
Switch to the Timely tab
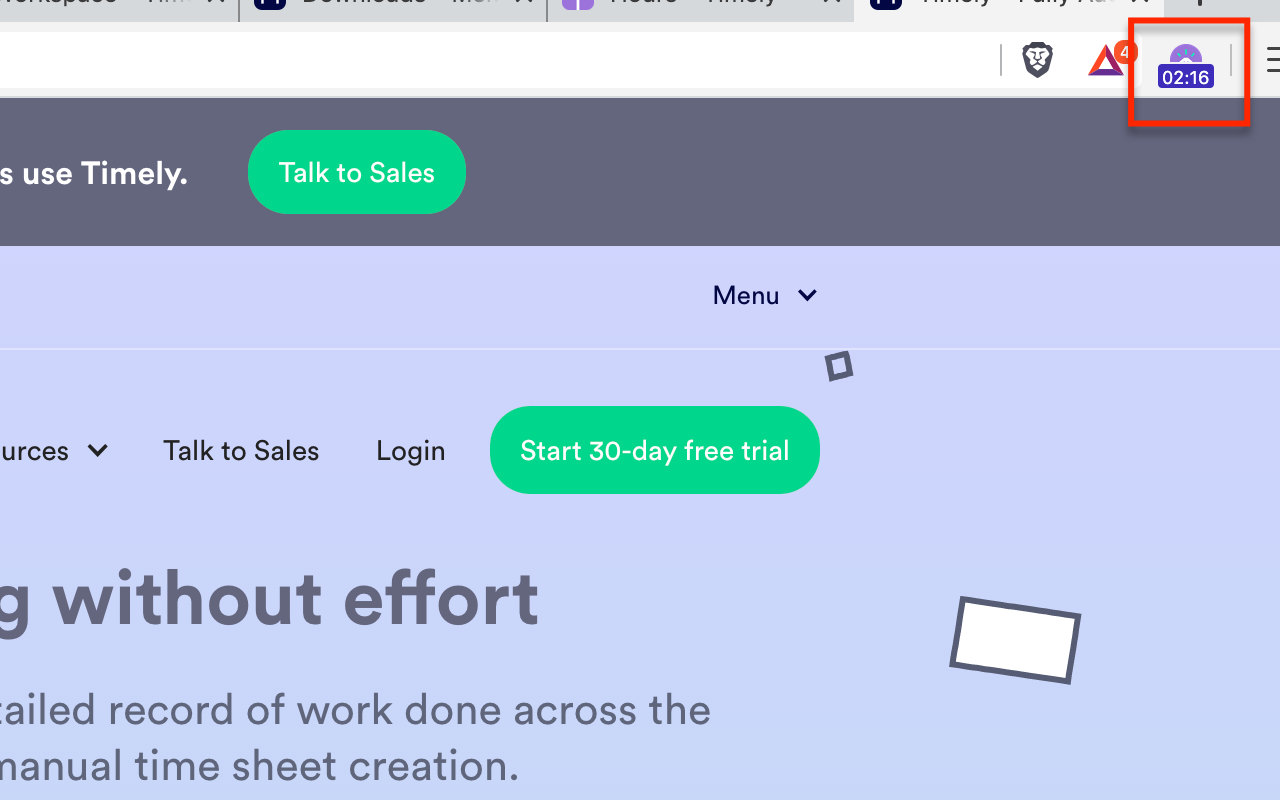click(x=1000, y=6)
